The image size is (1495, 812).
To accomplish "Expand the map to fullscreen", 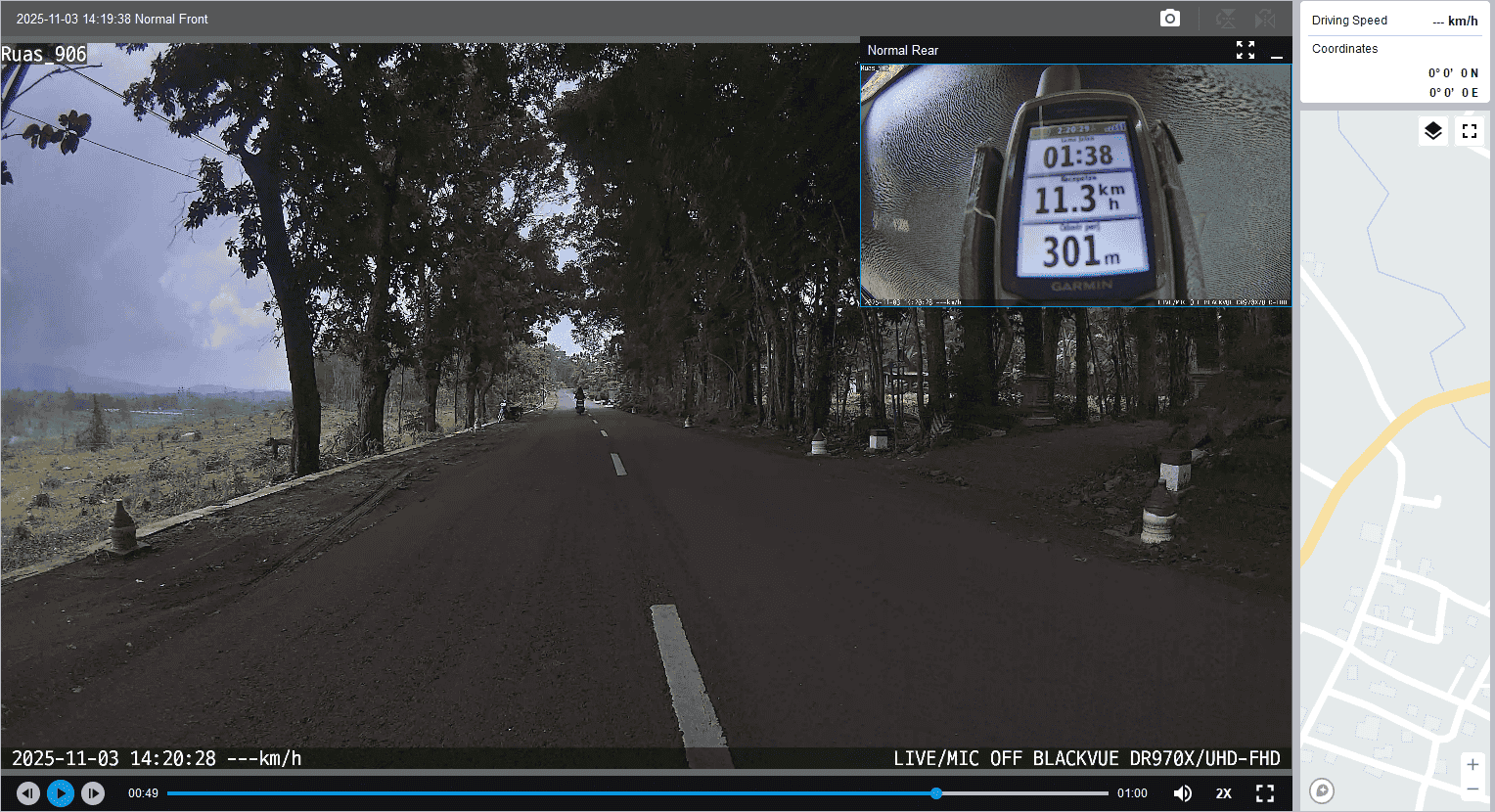I will 1469,131.
